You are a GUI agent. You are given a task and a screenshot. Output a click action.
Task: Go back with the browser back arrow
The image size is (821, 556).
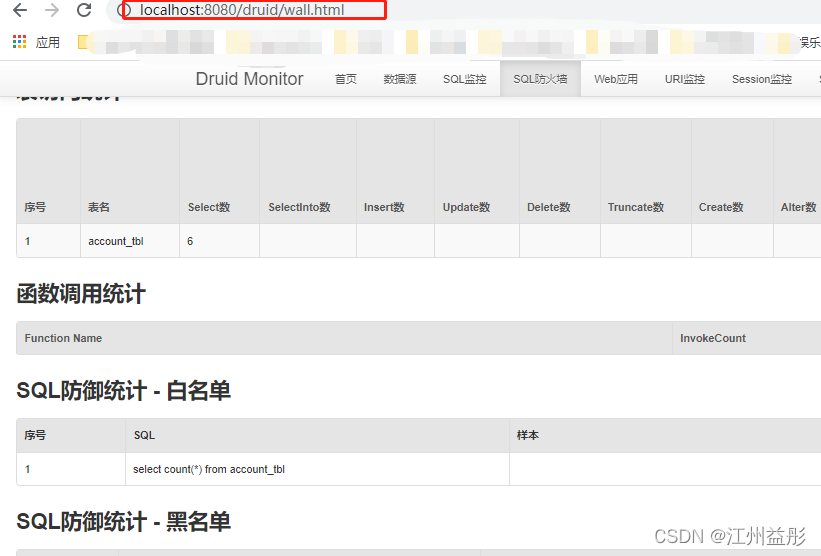[x=20, y=10]
